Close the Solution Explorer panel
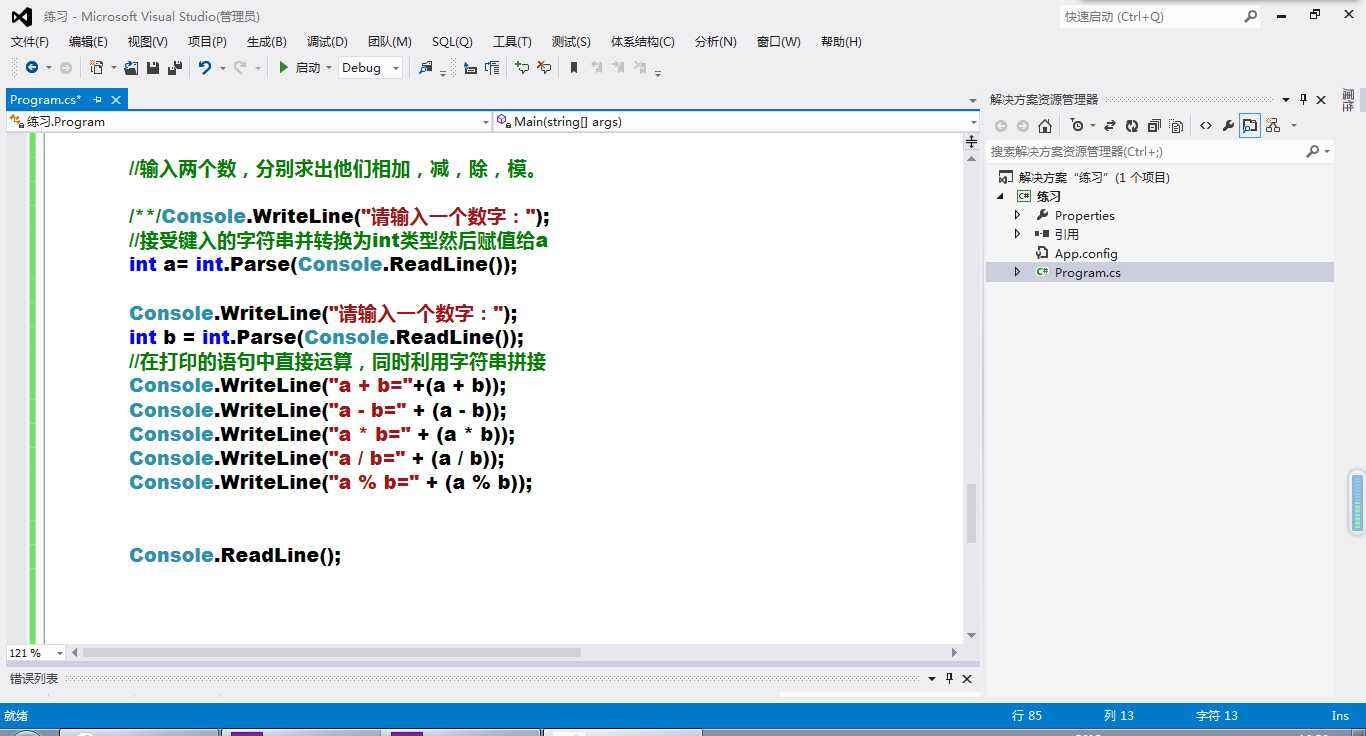 pos(1321,99)
